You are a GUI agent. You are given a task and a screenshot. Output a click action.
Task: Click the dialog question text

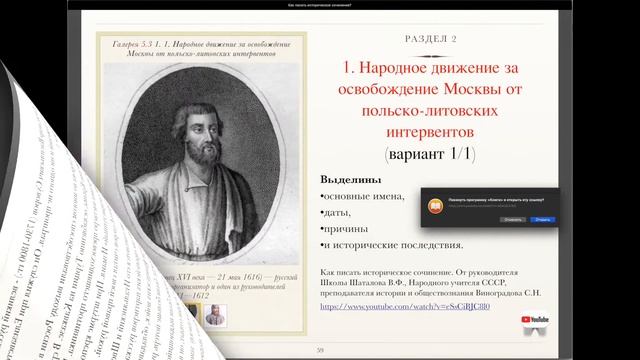click(x=496, y=200)
